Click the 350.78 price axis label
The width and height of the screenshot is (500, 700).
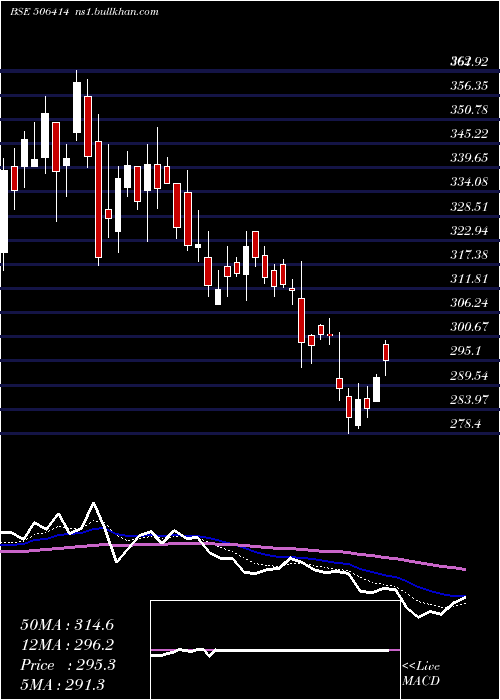[469, 109]
